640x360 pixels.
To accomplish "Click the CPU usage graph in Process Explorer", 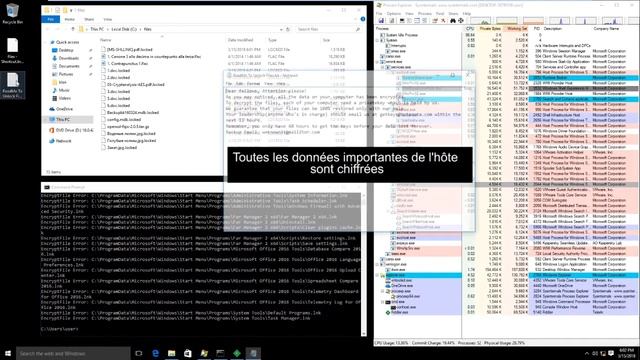I will 480,20.
